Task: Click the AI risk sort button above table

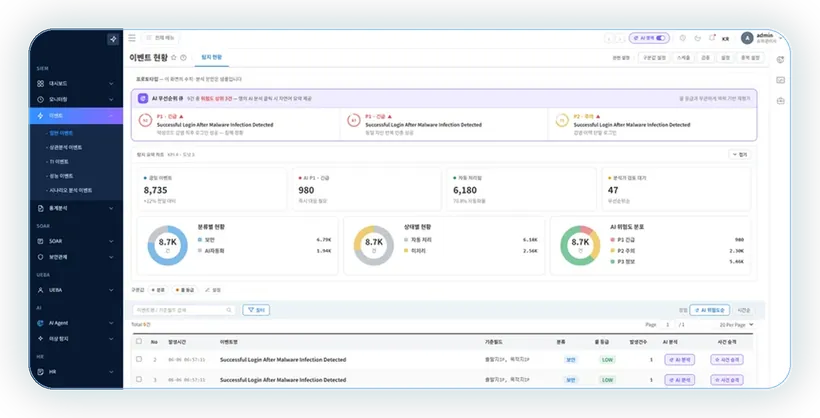Action: (x=710, y=310)
